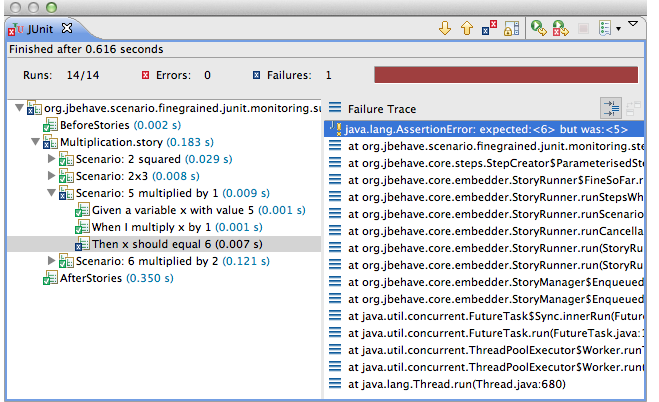The width and height of the screenshot is (659, 402).
Task: Click the Rerun Test icon
Action: [538, 29]
